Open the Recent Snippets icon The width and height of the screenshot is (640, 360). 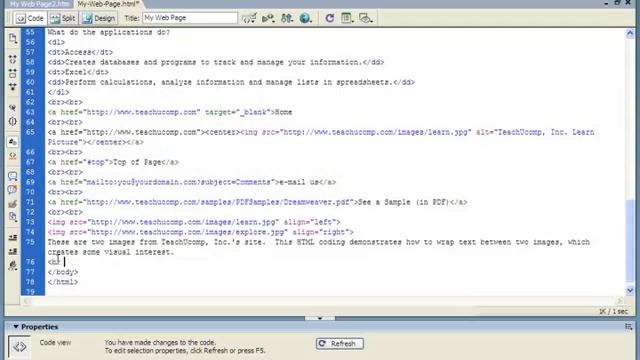(13, 217)
